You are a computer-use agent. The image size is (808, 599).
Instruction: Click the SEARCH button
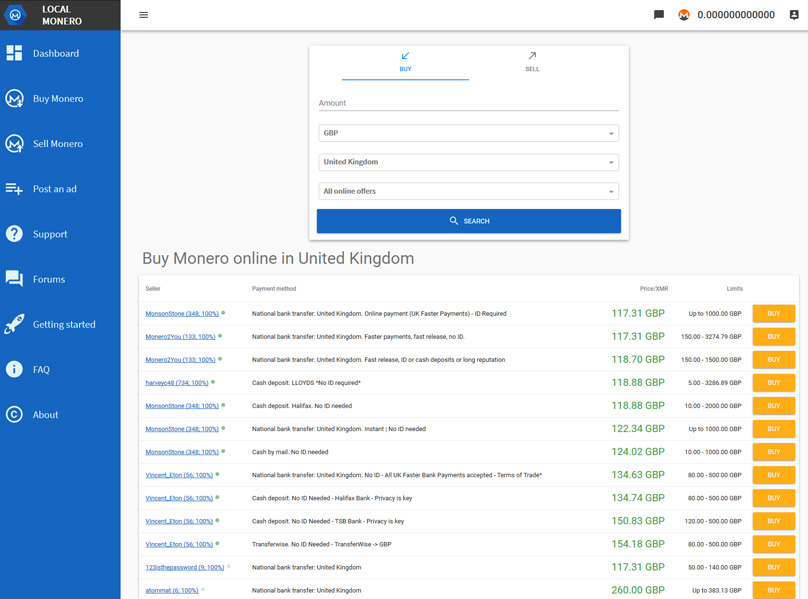(x=468, y=221)
